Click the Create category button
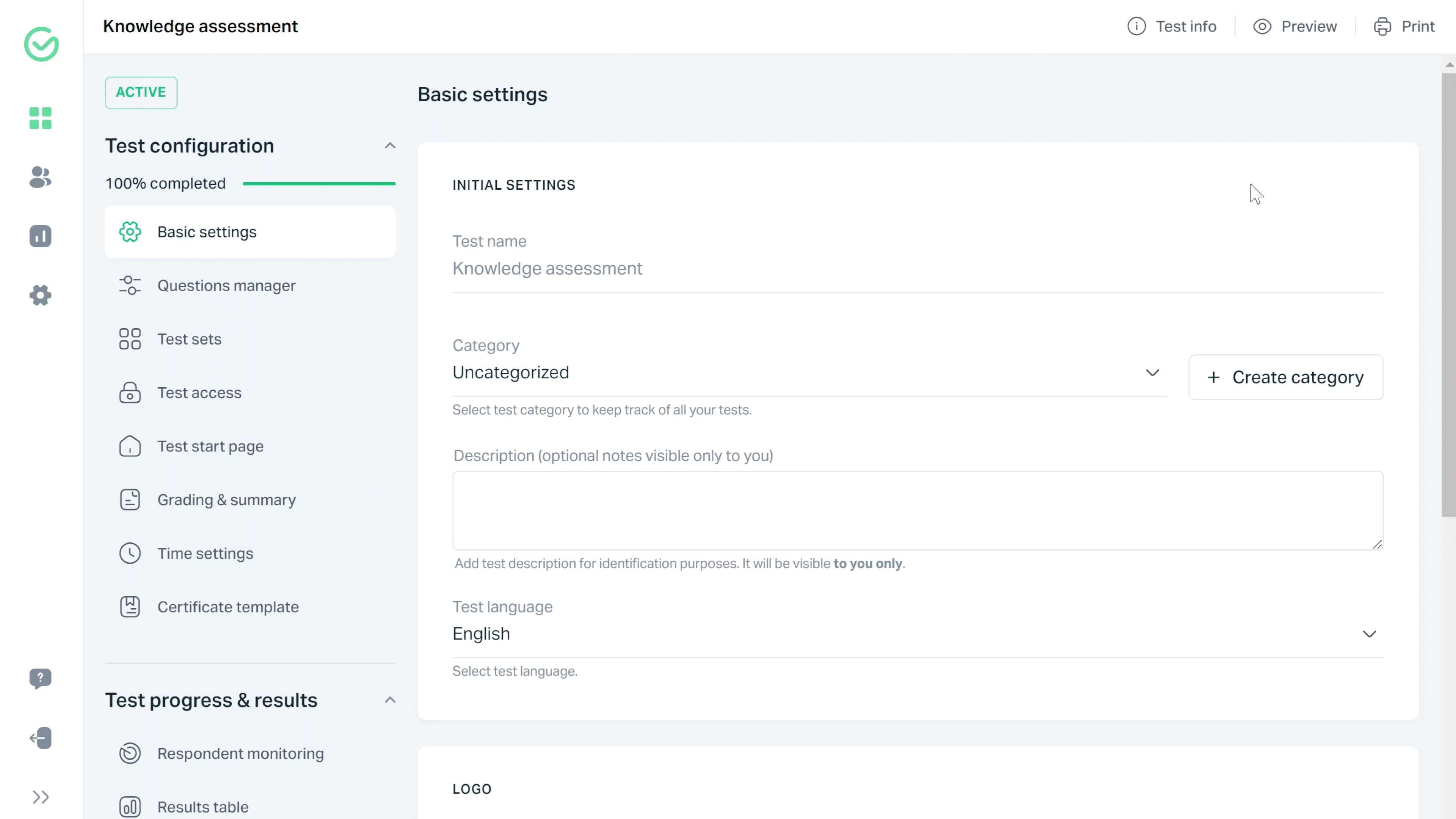1456x819 pixels. coord(1285,377)
